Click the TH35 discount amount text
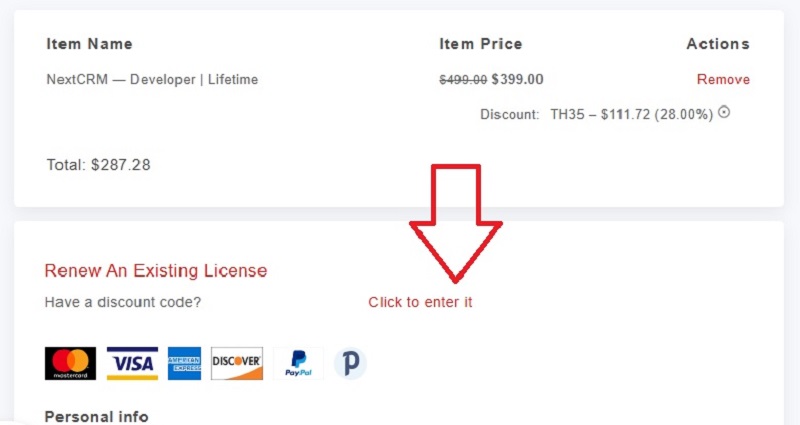Image resolution: width=800 pixels, height=425 pixels. click(x=632, y=114)
